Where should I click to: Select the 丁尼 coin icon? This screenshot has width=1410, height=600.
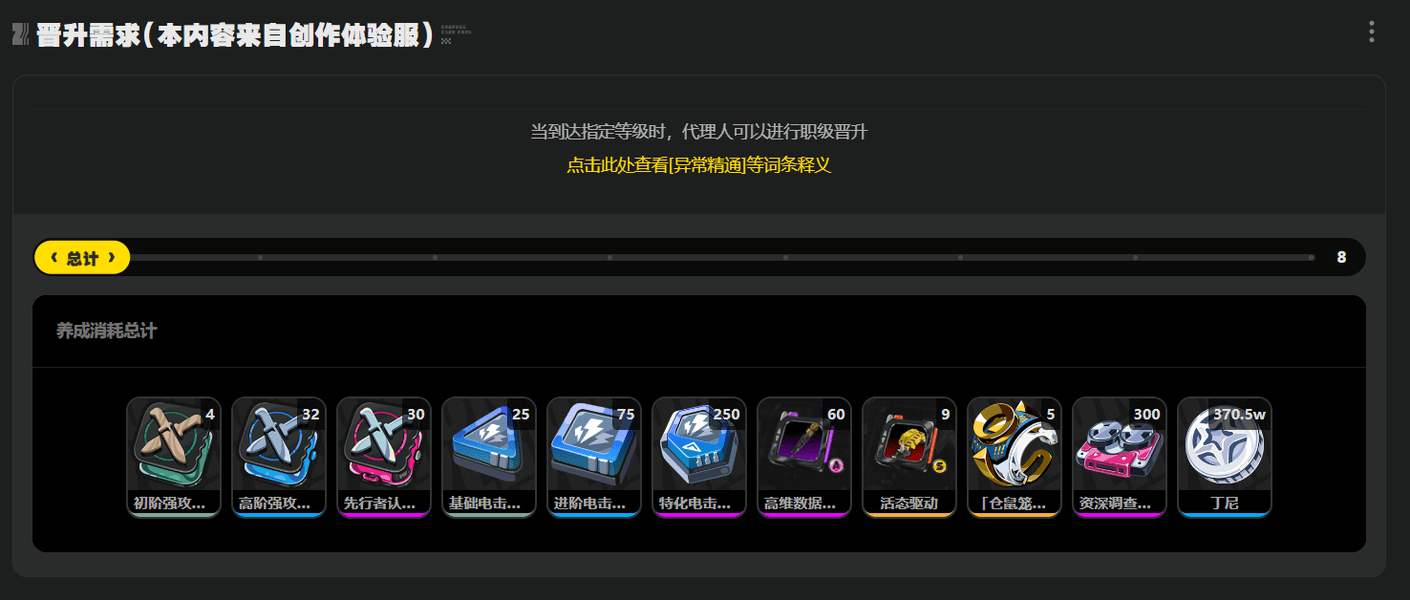coord(1224,457)
